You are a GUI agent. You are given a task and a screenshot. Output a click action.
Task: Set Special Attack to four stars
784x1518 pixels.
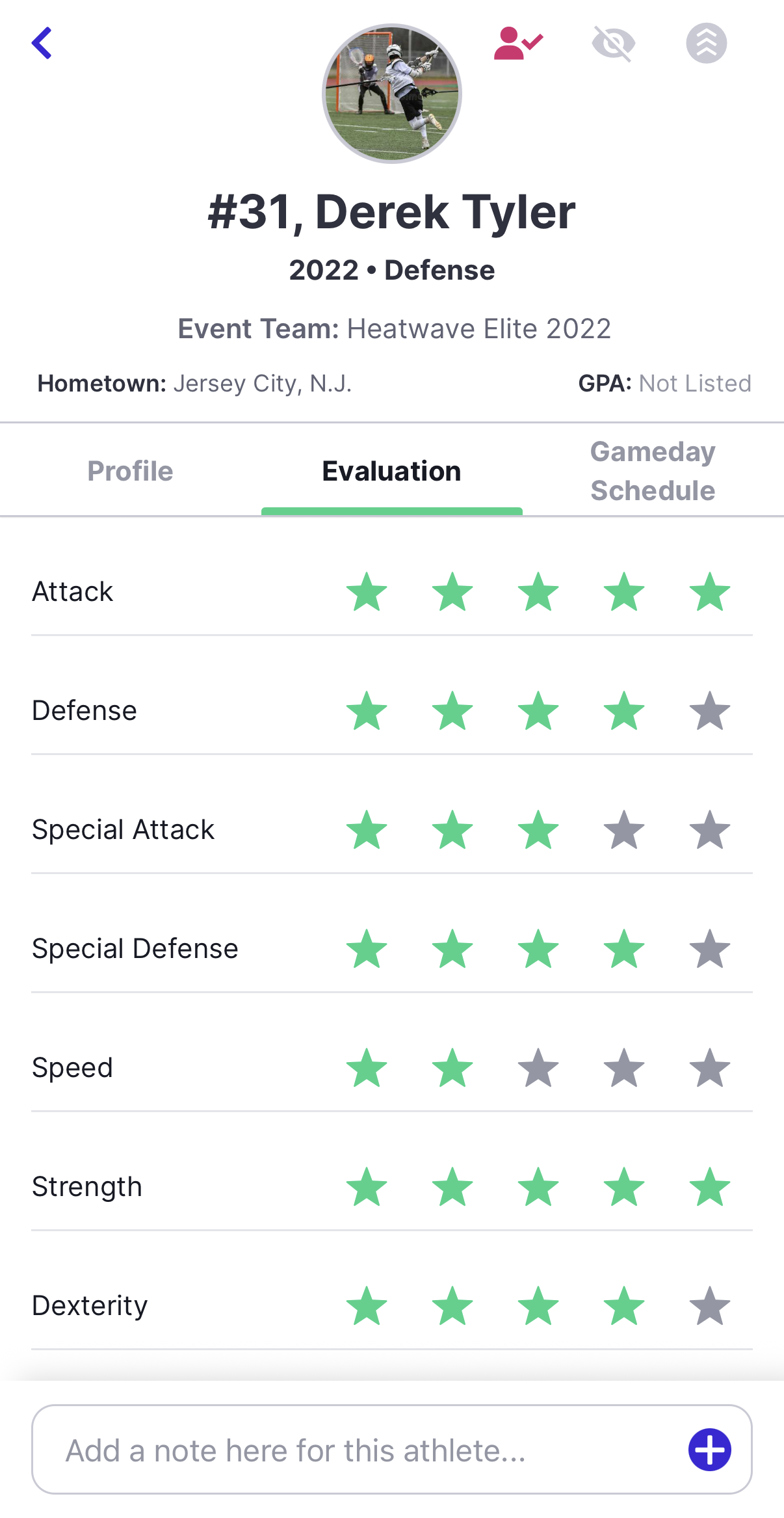[x=624, y=830]
